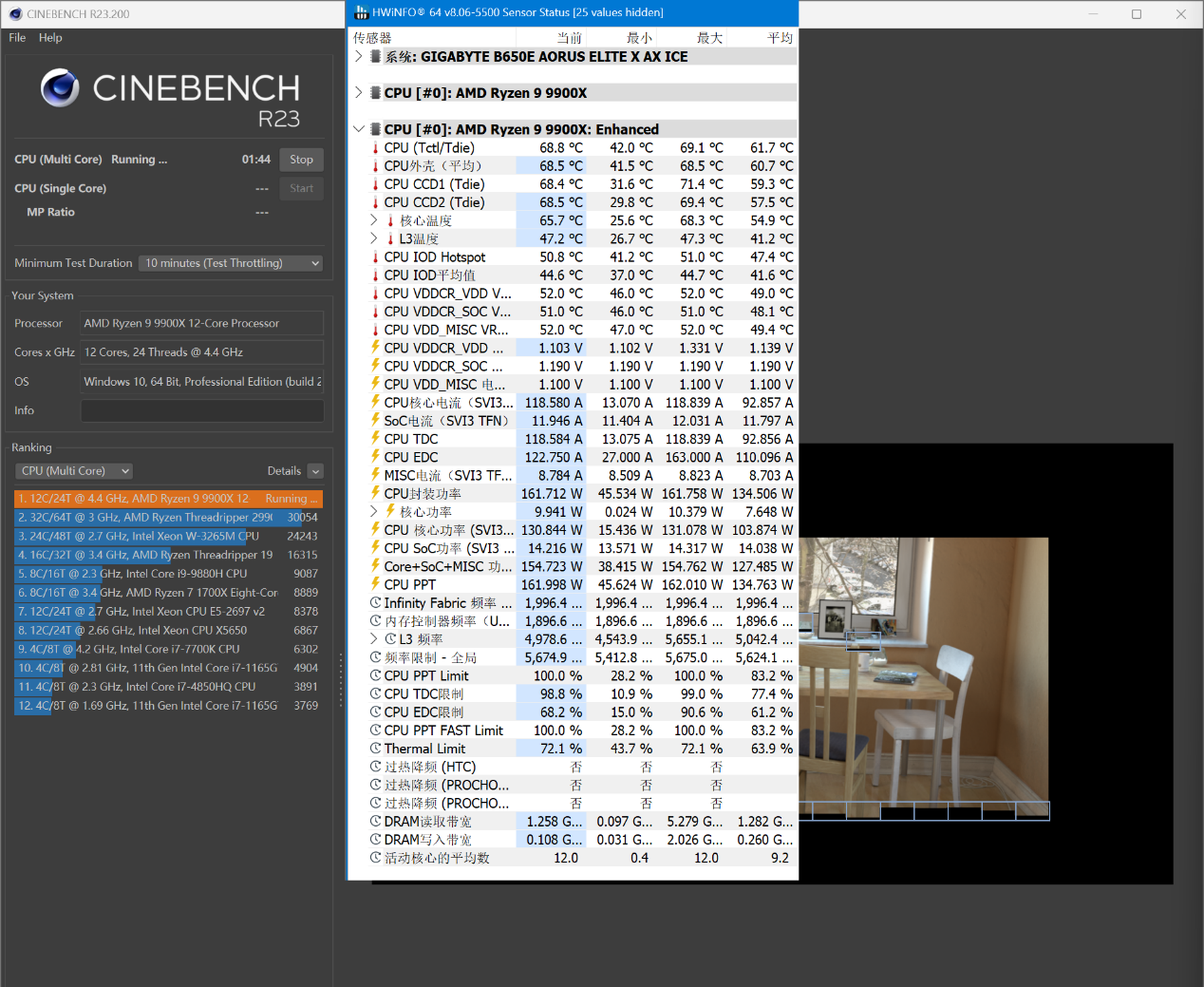
Task: Click chip icon beside GIGABYTE B650E system row
Action: tap(376, 57)
